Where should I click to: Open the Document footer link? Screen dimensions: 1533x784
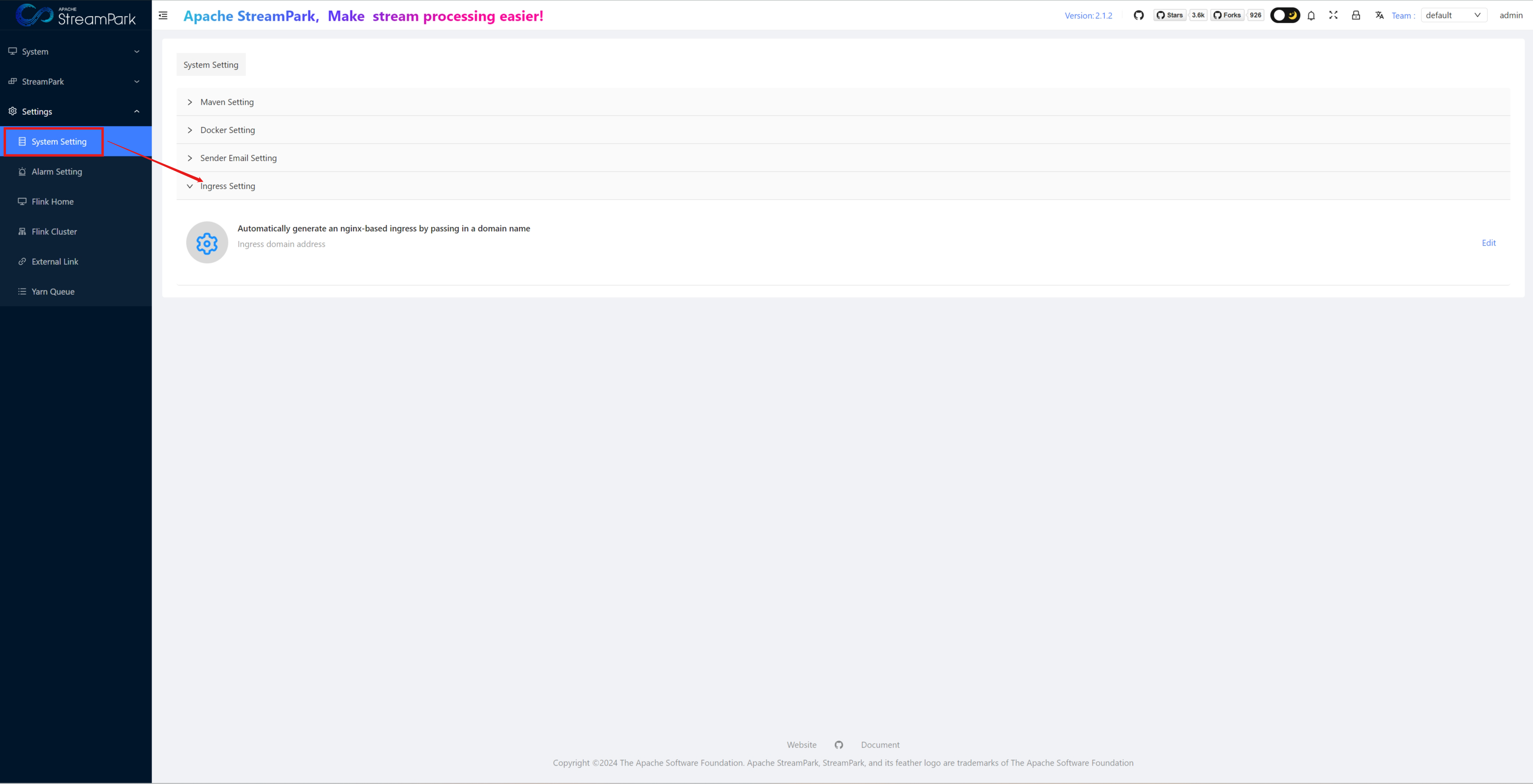point(880,745)
